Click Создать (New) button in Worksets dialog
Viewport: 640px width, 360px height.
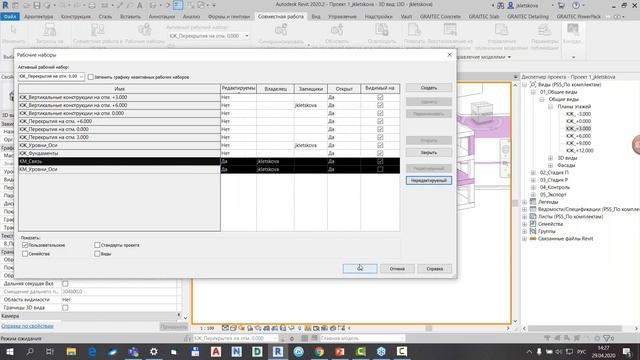click(429, 88)
